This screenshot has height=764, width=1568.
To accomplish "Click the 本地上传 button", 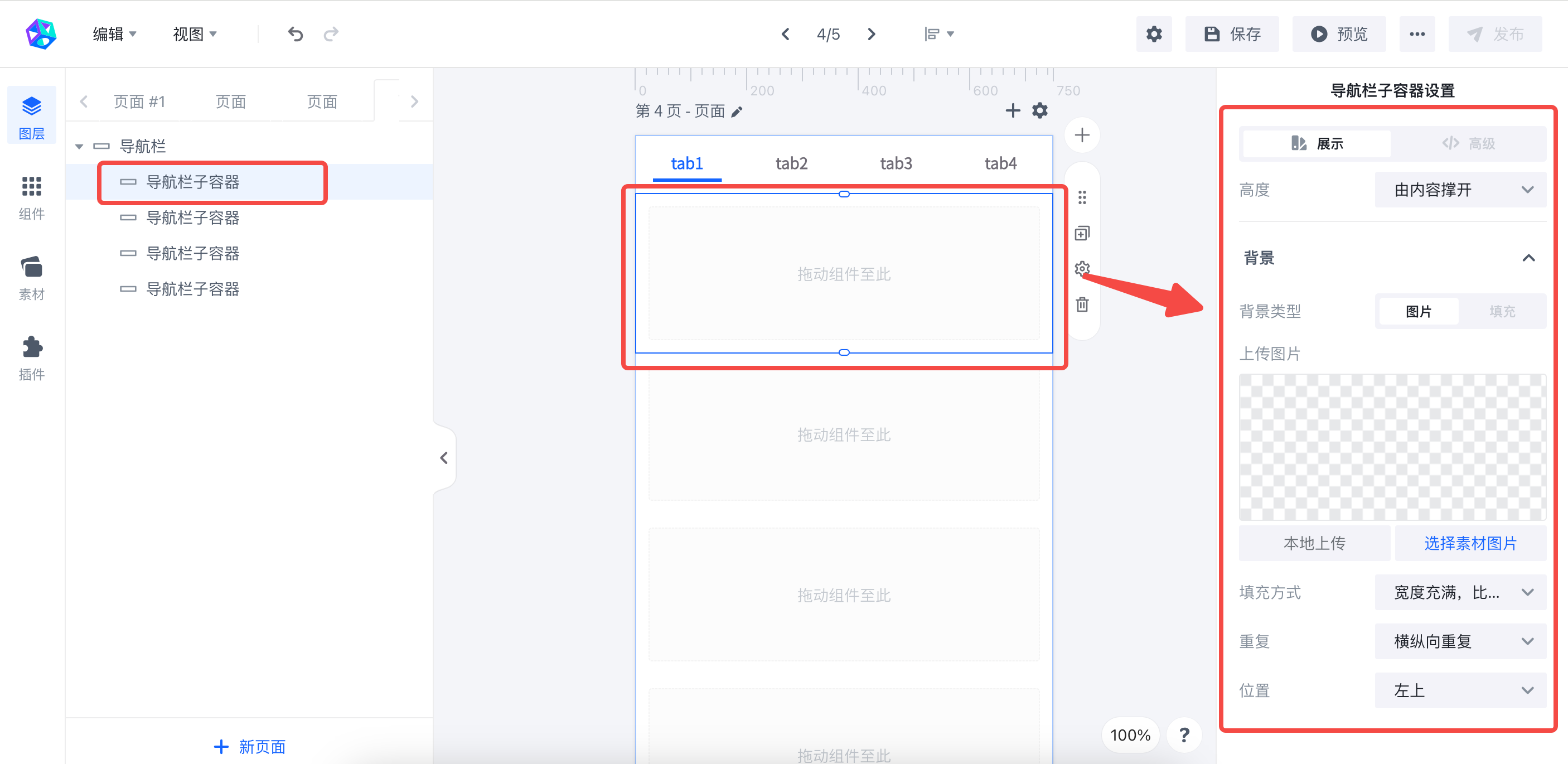I will (x=1314, y=543).
